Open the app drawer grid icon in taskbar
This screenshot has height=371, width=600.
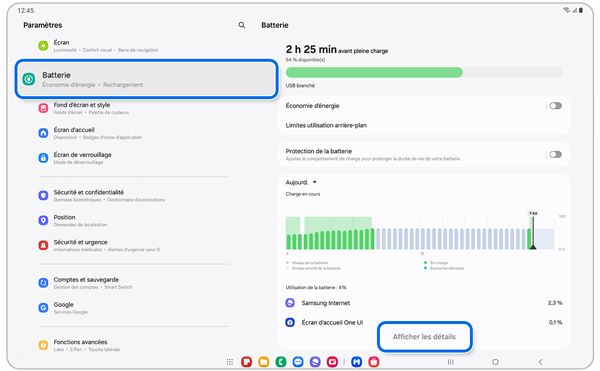click(x=230, y=362)
